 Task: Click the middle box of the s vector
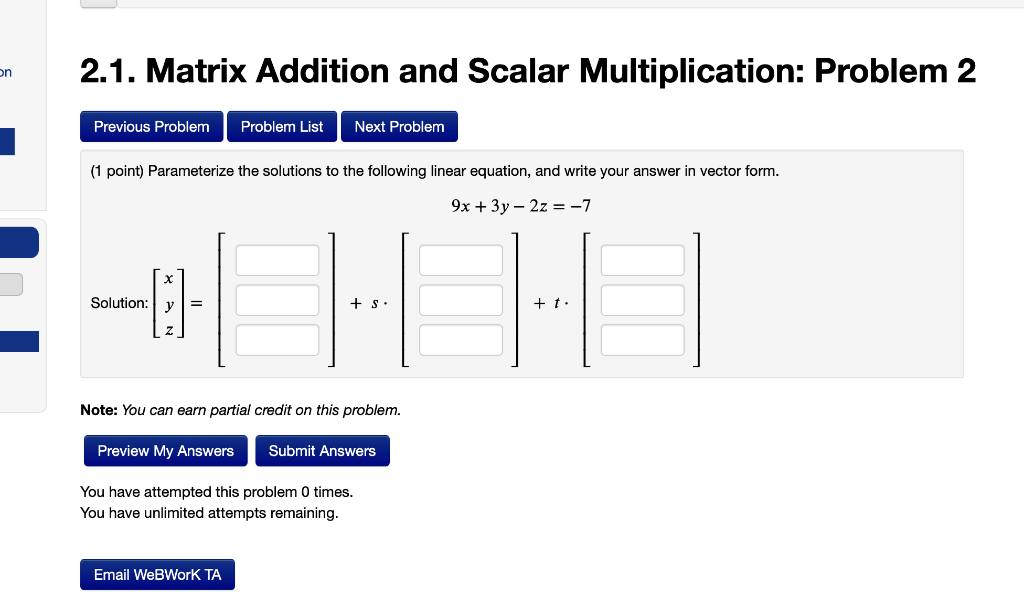[x=461, y=299]
